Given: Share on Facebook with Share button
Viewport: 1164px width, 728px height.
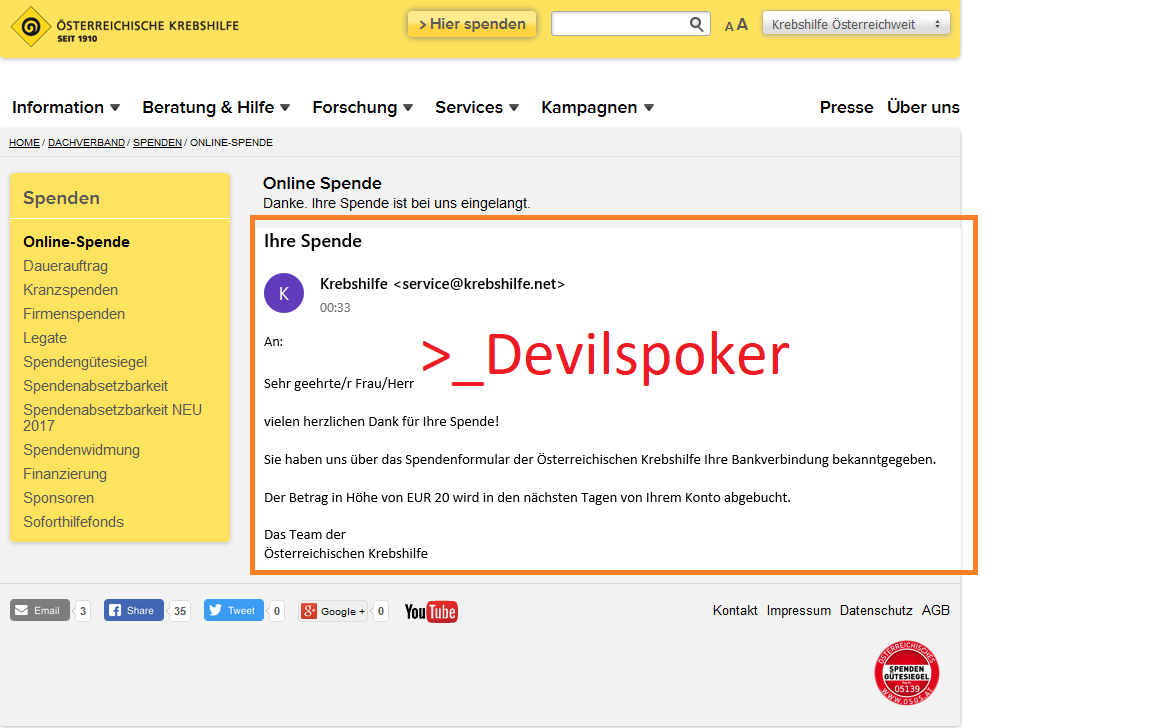Looking at the screenshot, I should [x=134, y=610].
